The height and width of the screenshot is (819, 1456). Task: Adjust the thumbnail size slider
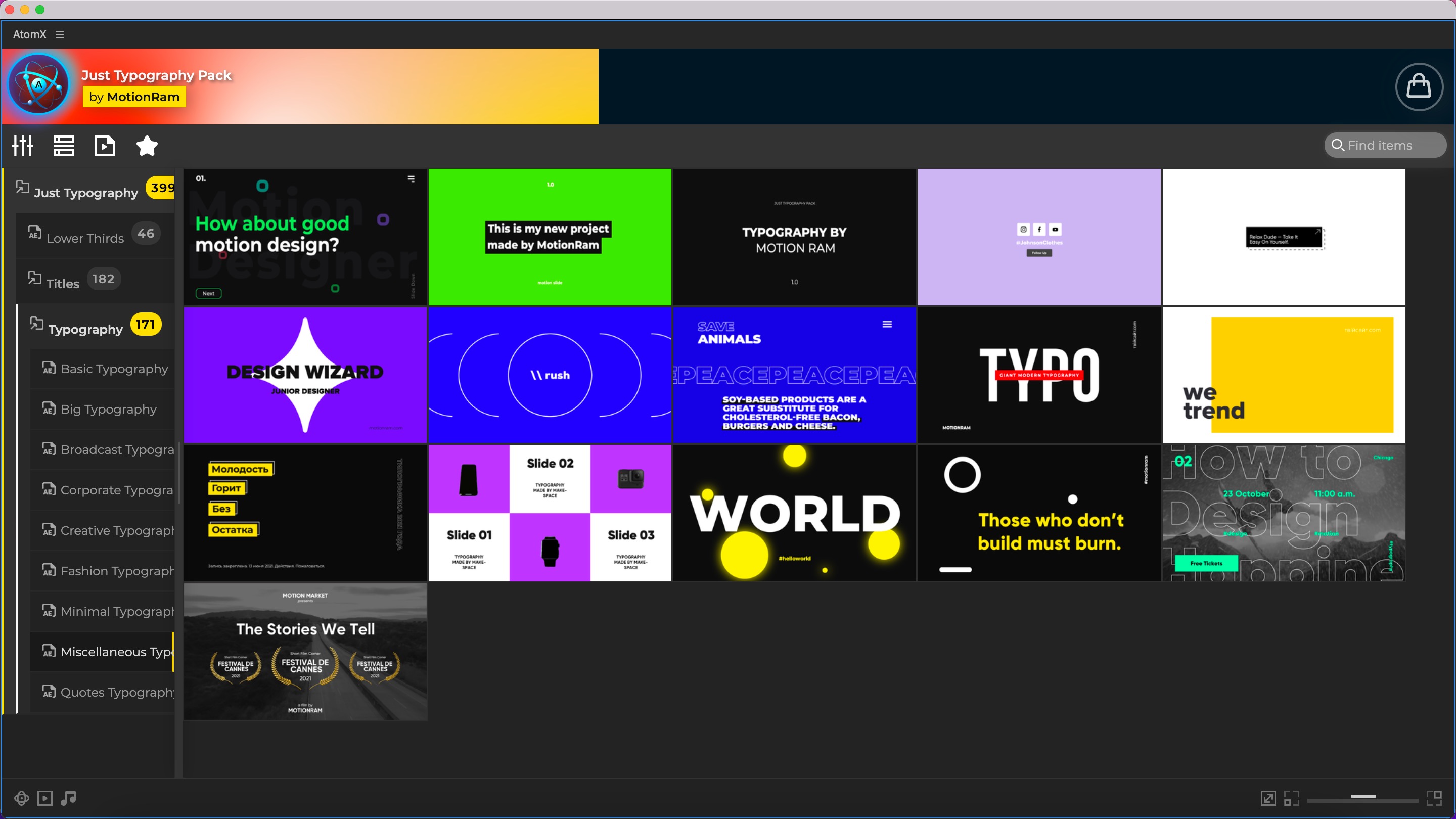(1363, 797)
